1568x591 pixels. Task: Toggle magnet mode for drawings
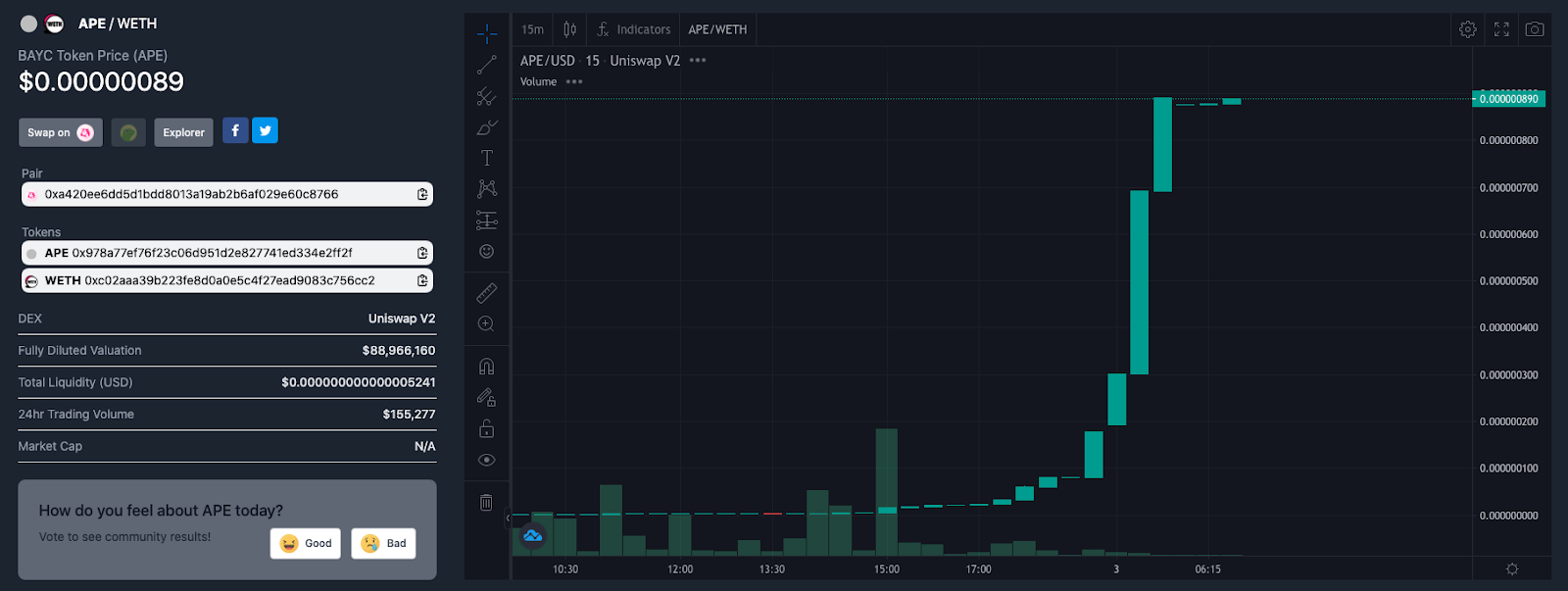(x=487, y=367)
